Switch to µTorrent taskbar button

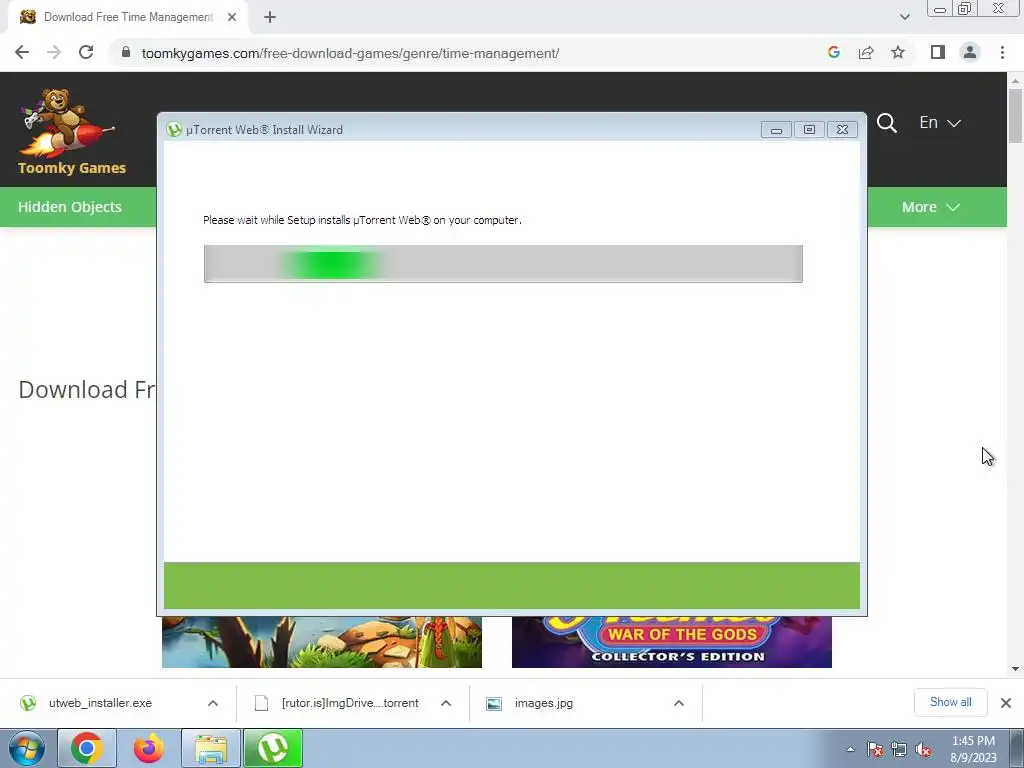[273, 748]
